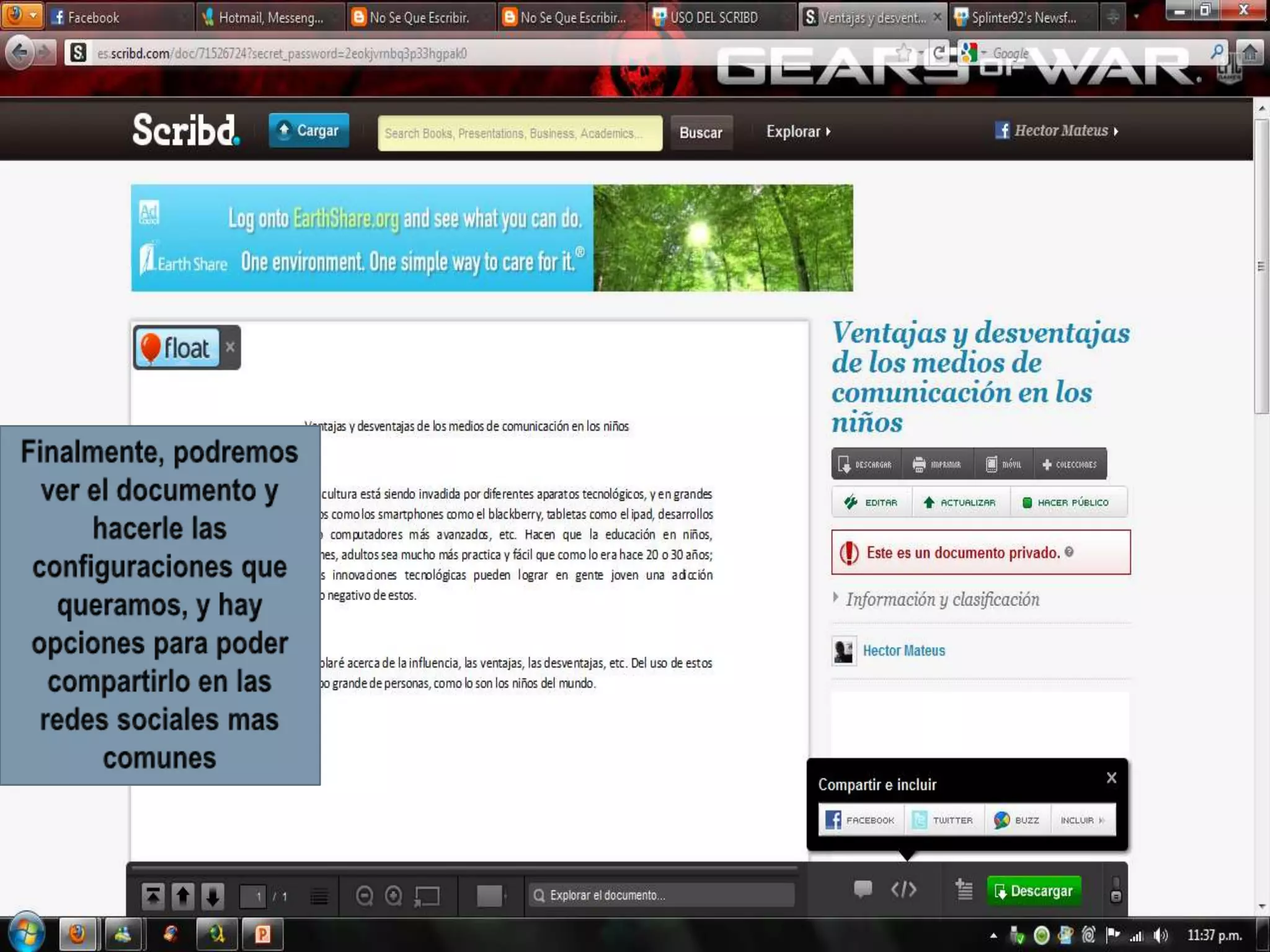Click Actualizar document button
The image size is (1270, 952).
[960, 503]
